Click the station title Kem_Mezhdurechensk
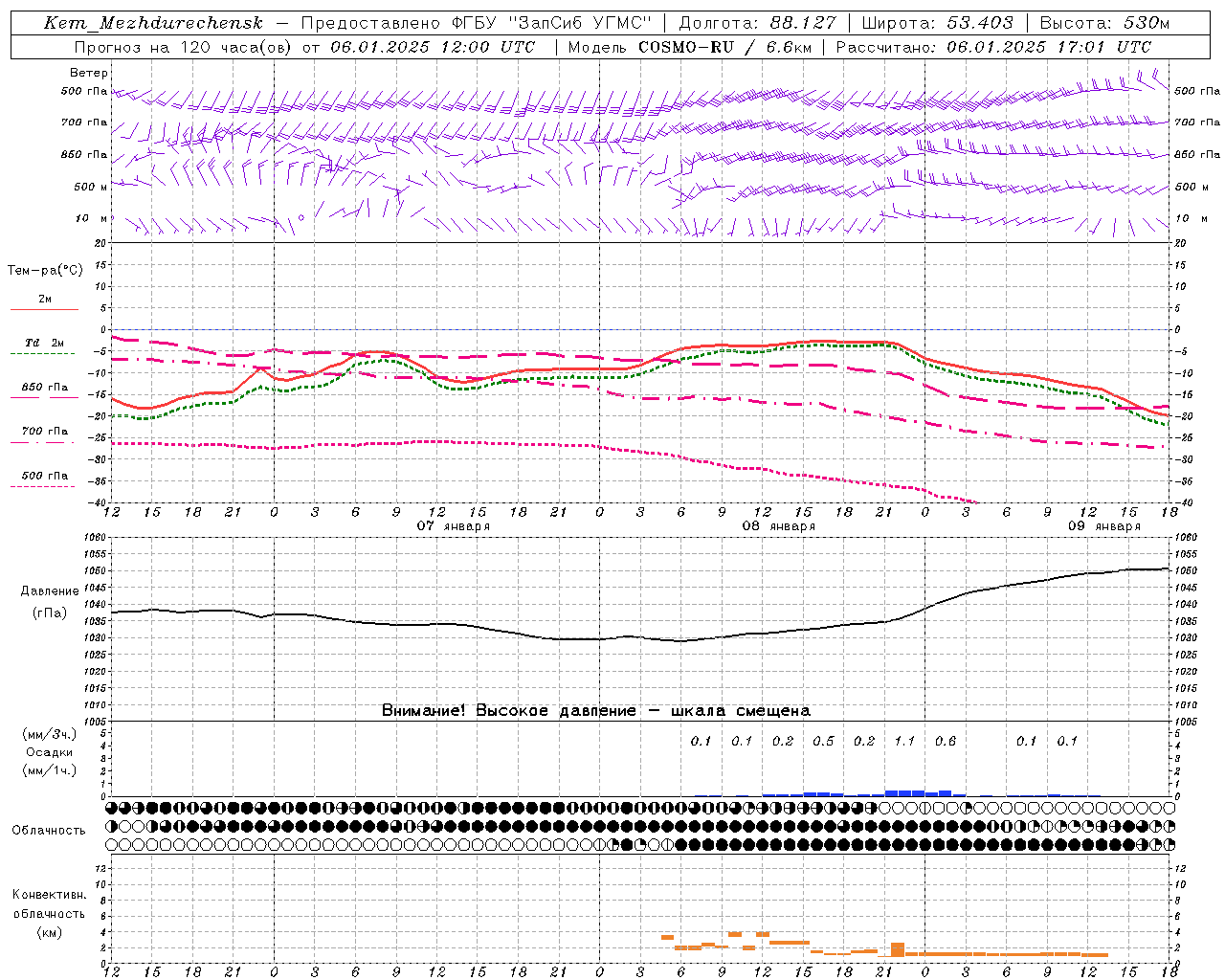The height and width of the screenshot is (980, 1225). pos(153,23)
